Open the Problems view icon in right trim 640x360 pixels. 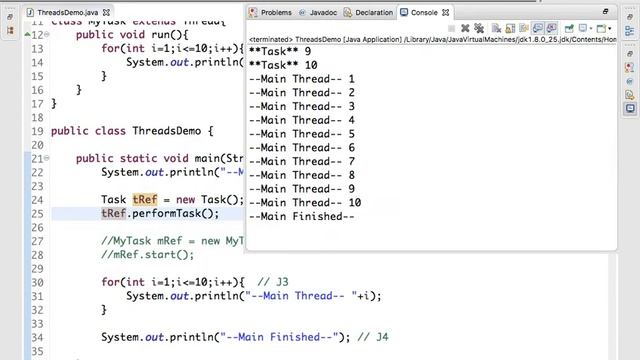coord(630,67)
